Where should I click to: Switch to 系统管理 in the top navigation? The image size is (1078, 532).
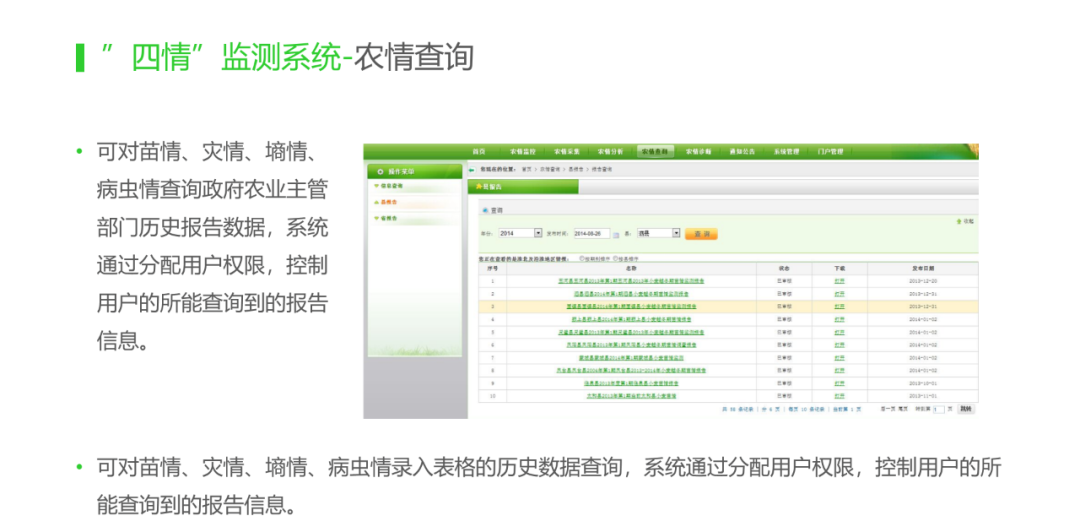click(x=786, y=151)
